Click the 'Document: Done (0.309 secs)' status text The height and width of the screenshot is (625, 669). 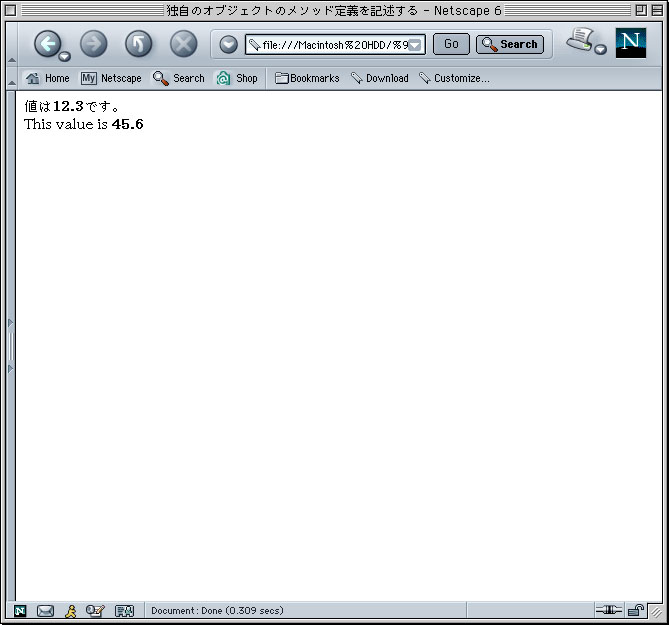pos(217,610)
